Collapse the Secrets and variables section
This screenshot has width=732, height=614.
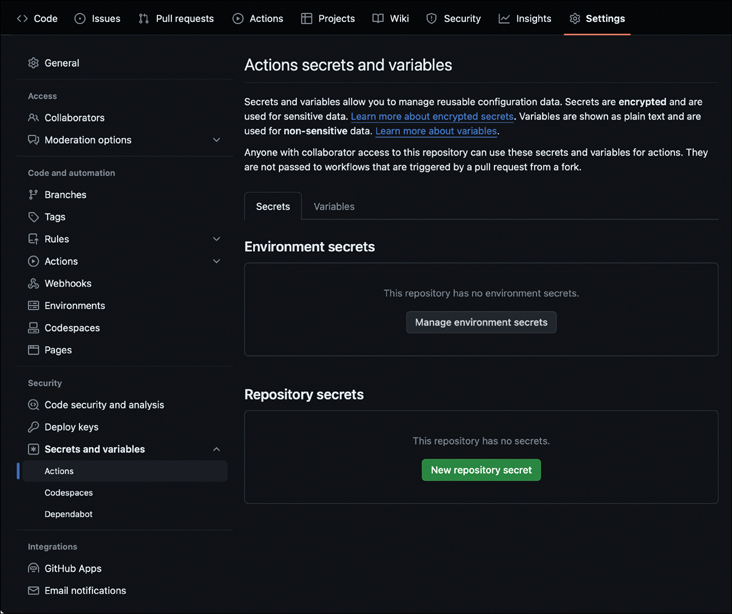point(216,450)
